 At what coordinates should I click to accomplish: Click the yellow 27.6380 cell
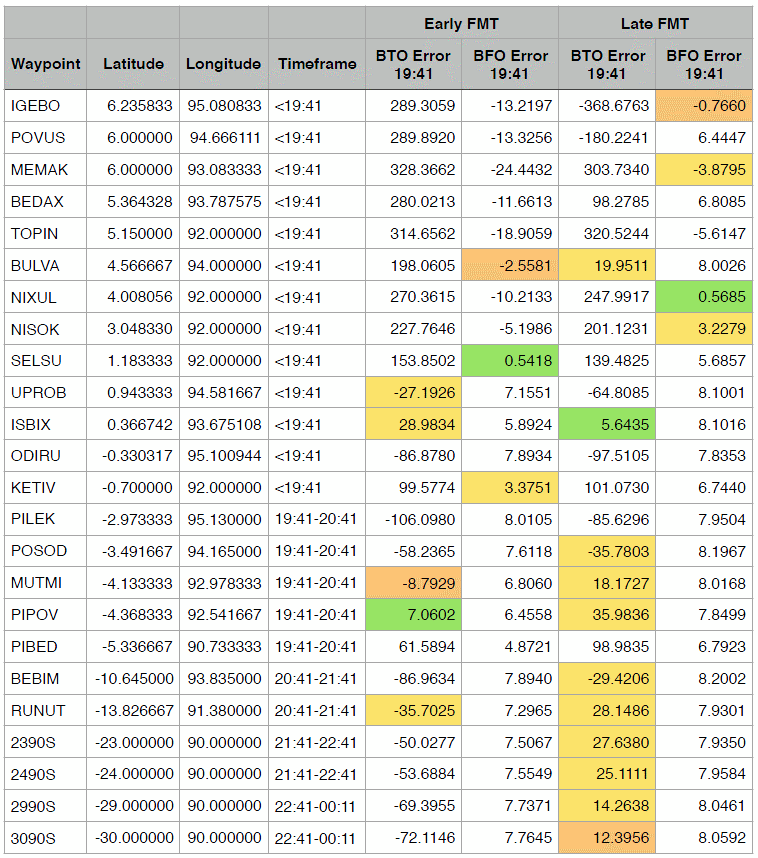607,743
